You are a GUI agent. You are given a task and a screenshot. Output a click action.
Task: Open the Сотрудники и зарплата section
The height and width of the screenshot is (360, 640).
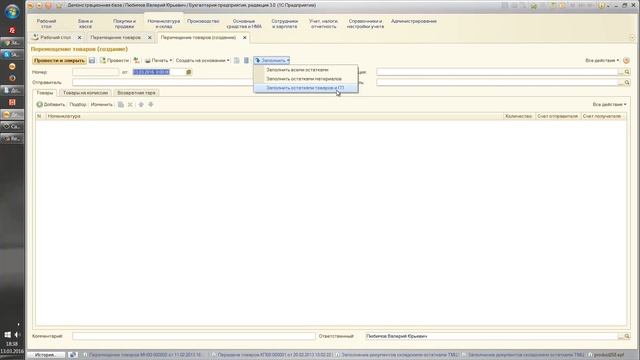284,24
